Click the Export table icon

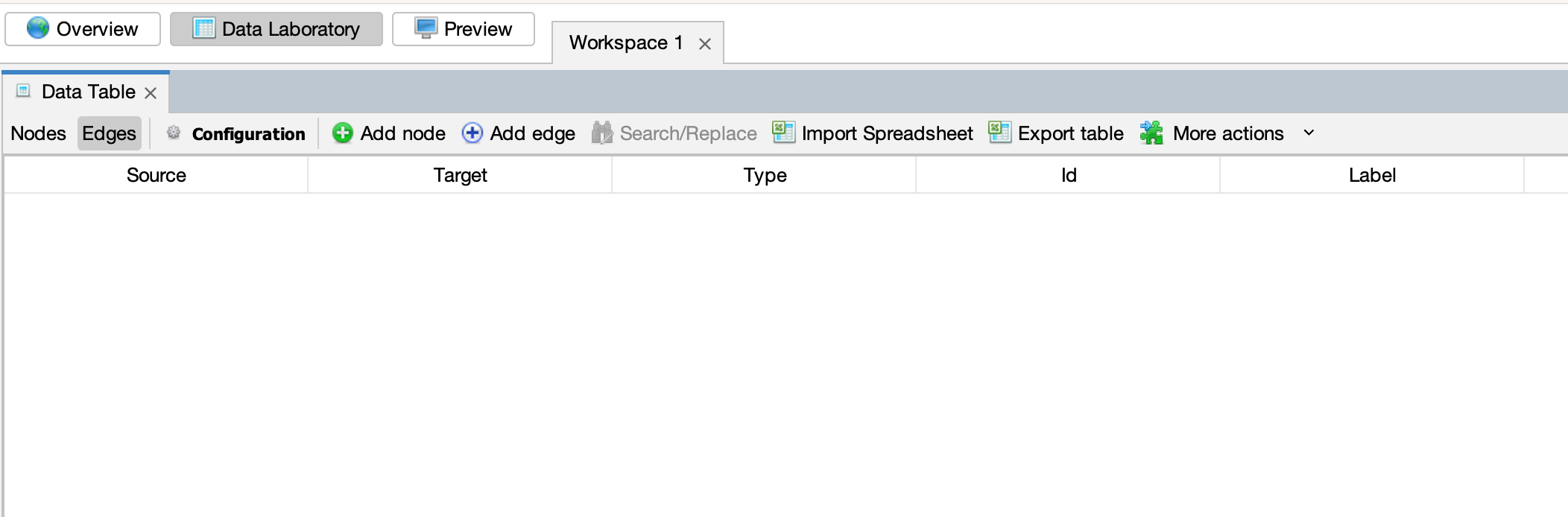click(999, 133)
